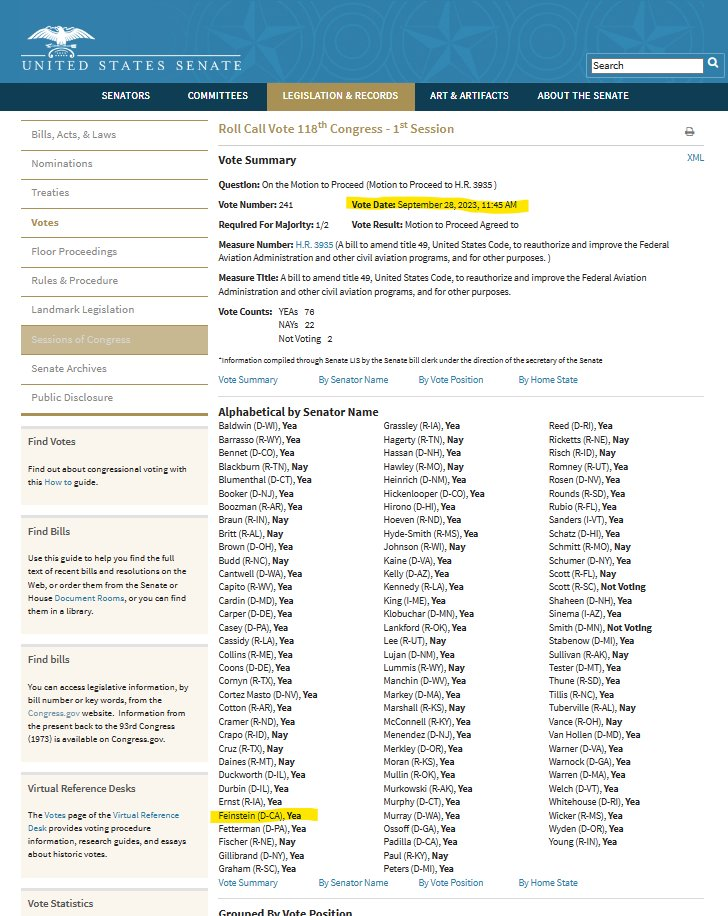This screenshot has width=728, height=916.
Task: Click bottom Vote Summary link
Action: click(x=248, y=883)
